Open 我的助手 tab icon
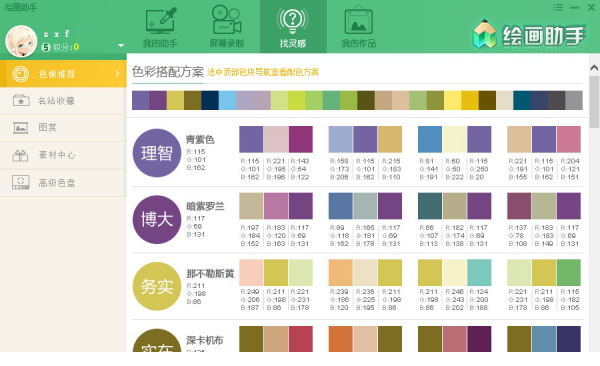This screenshot has width=600, height=366. (x=160, y=21)
